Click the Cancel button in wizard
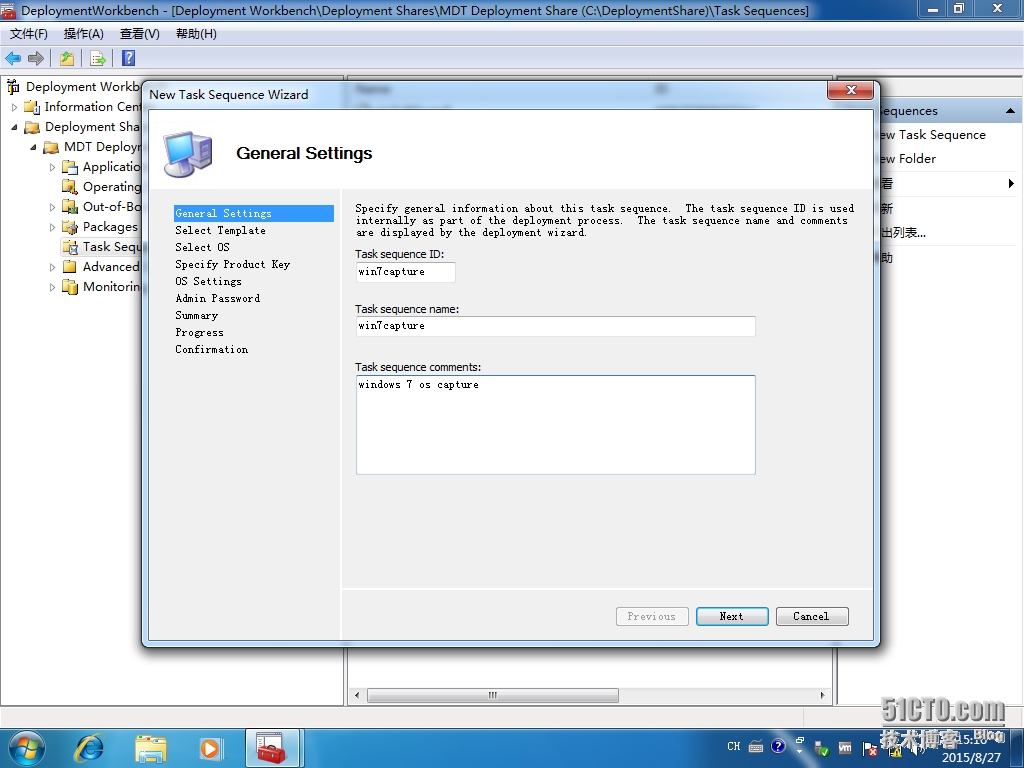Image resolution: width=1024 pixels, height=768 pixels. [x=812, y=616]
